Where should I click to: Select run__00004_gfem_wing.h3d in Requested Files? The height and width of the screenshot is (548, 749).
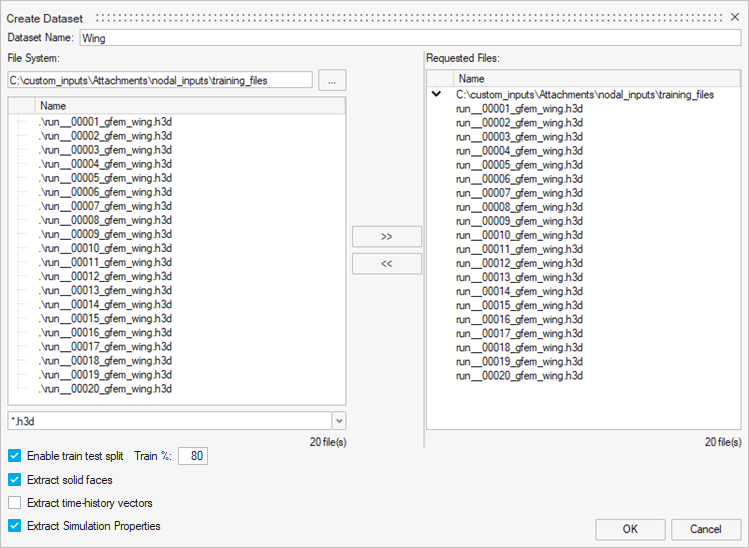click(x=519, y=151)
